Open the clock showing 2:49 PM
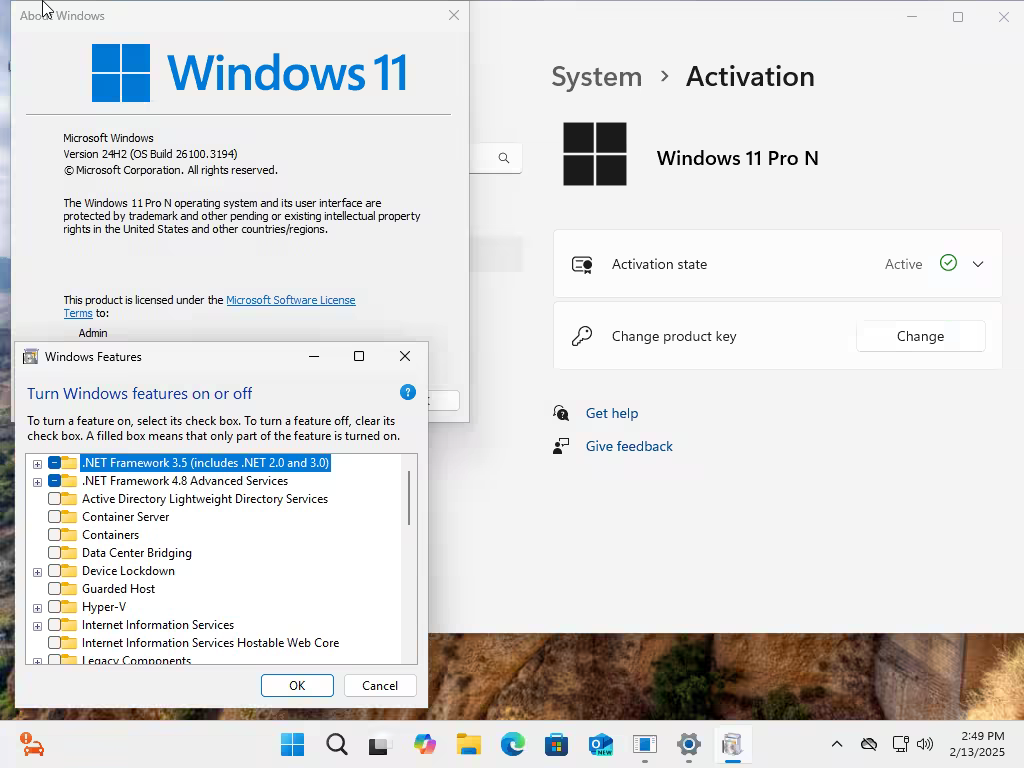Image resolution: width=1024 pixels, height=768 pixels. [977, 744]
